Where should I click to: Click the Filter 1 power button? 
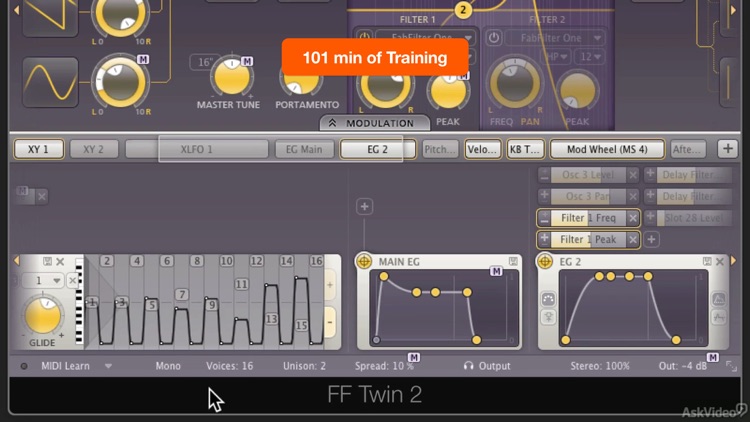point(364,36)
